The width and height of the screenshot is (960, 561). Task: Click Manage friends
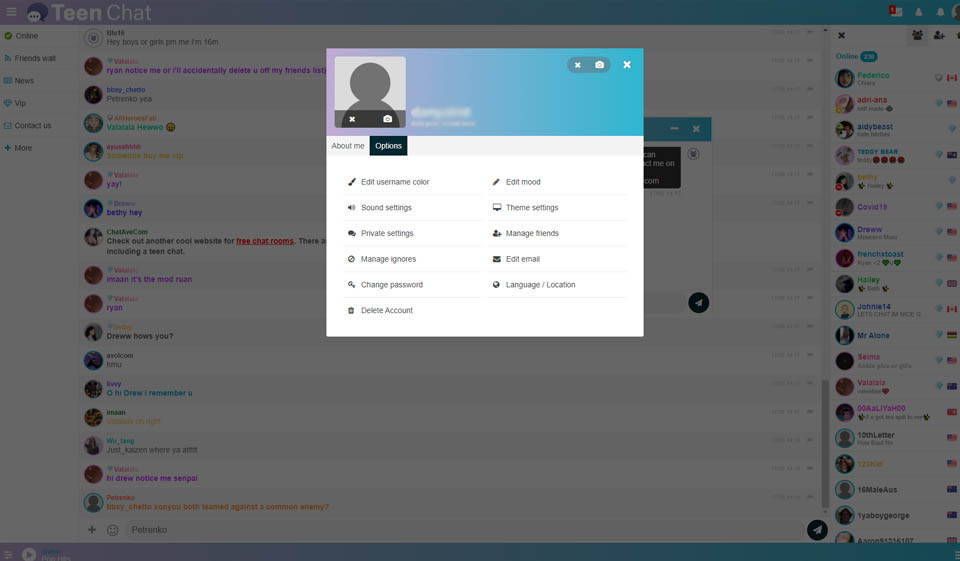[531, 233]
